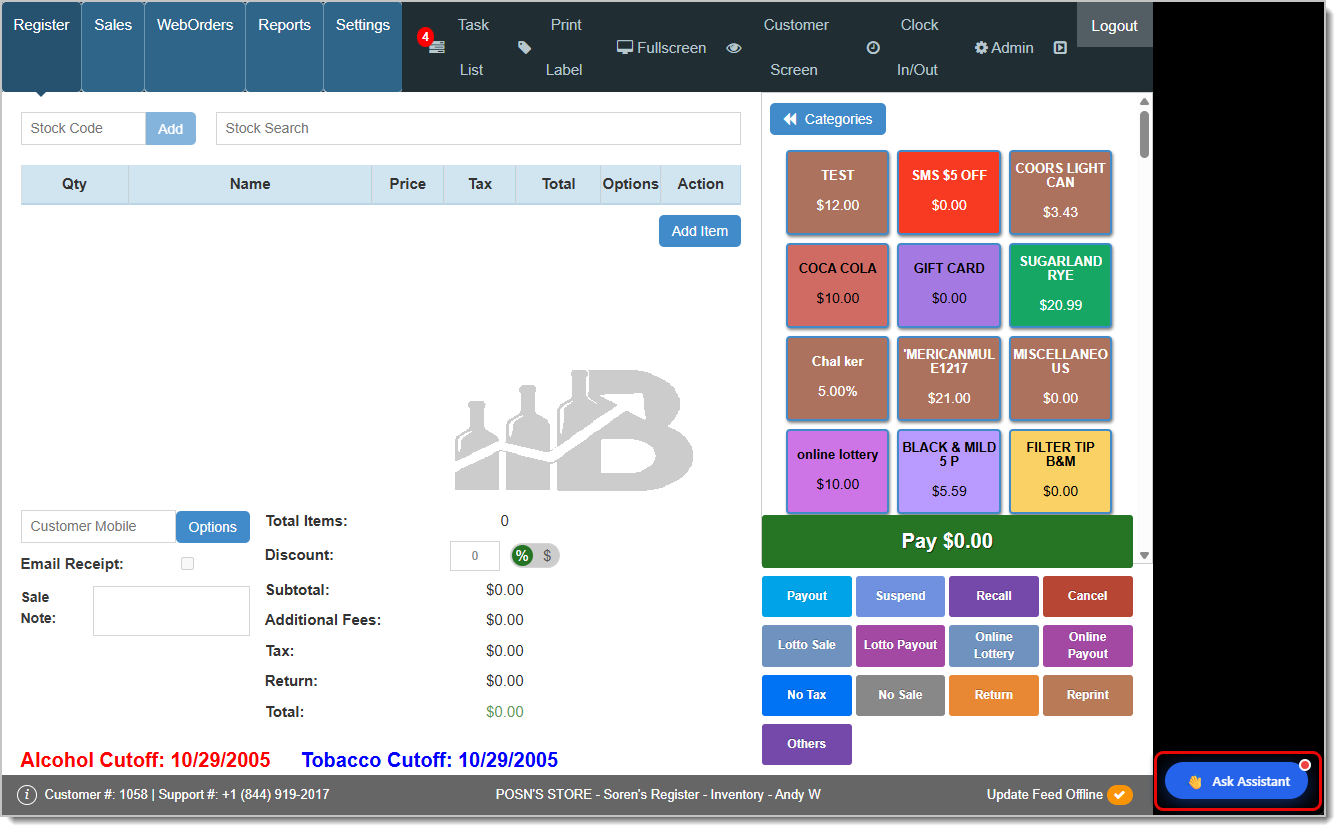The image size is (1341, 832).
Task: Log out using the Logout button
Action: pyautogui.click(x=1115, y=25)
